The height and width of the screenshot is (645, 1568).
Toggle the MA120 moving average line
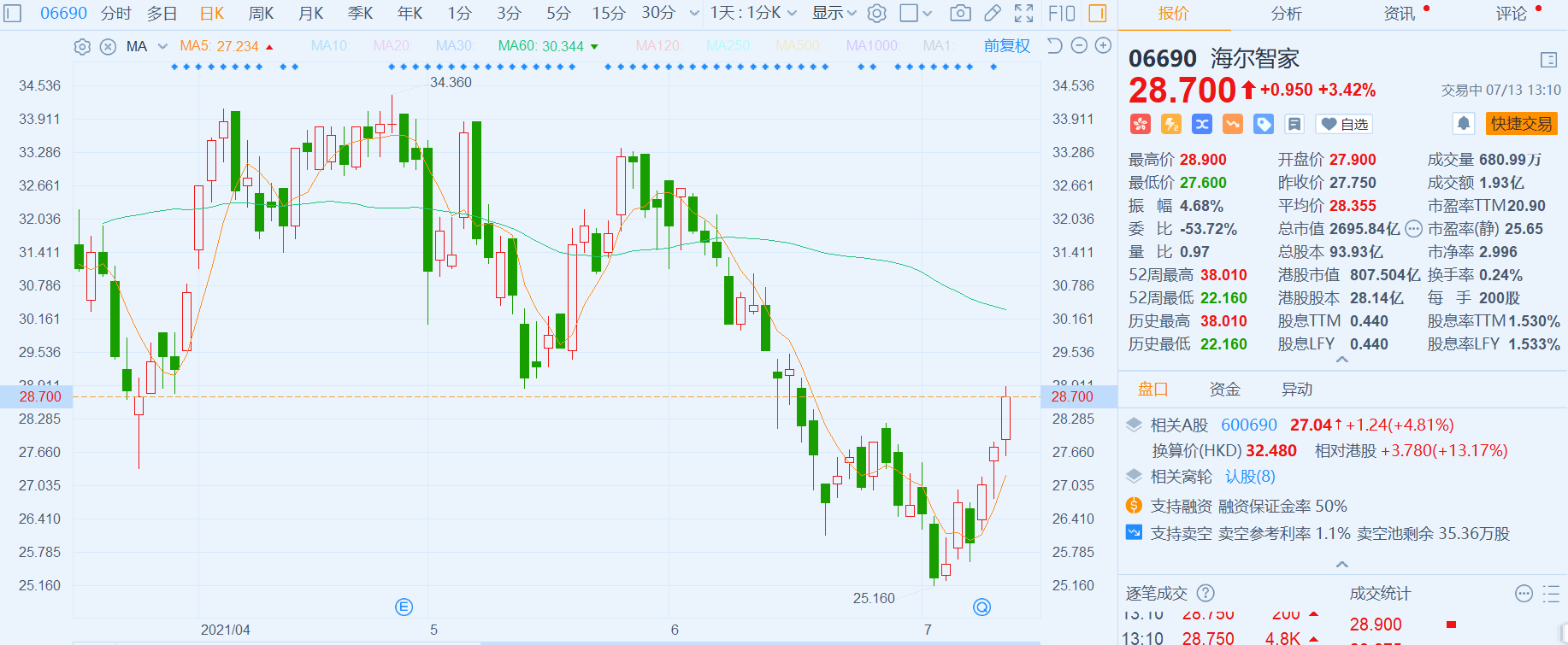pyautogui.click(x=659, y=46)
